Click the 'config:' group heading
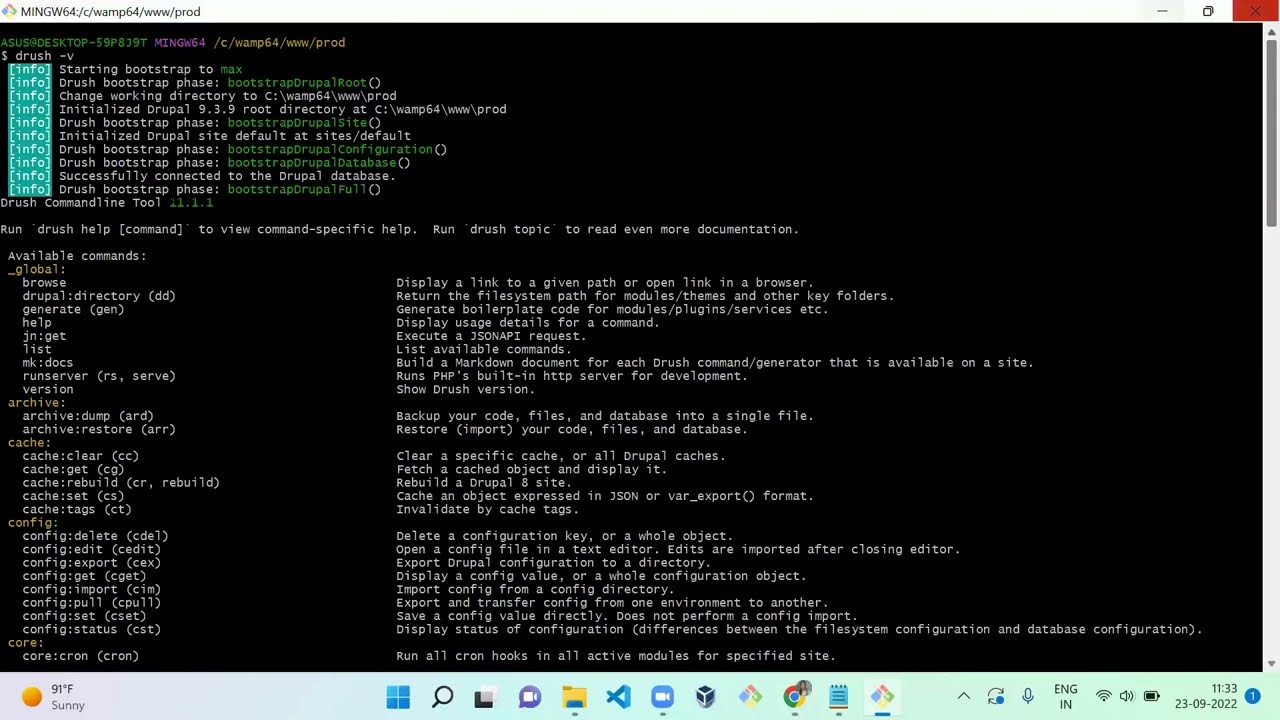1280x720 pixels. 33,523
